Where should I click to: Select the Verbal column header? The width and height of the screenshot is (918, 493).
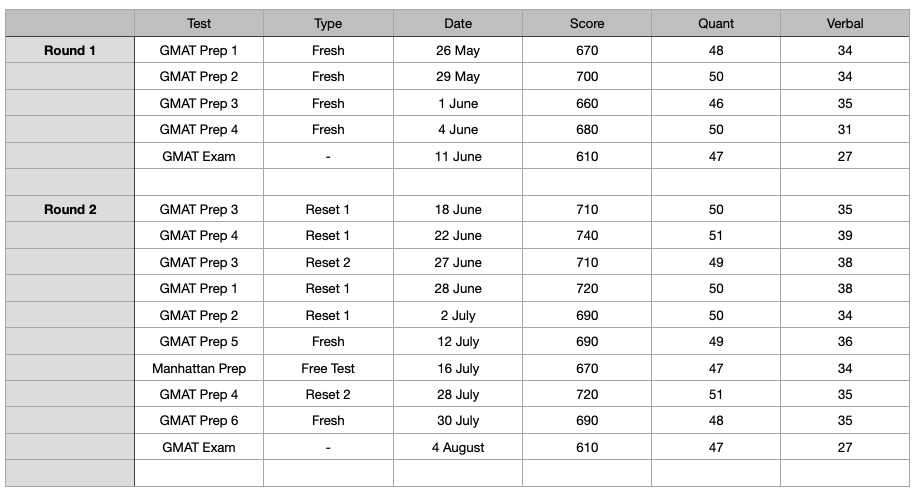[x=845, y=23]
